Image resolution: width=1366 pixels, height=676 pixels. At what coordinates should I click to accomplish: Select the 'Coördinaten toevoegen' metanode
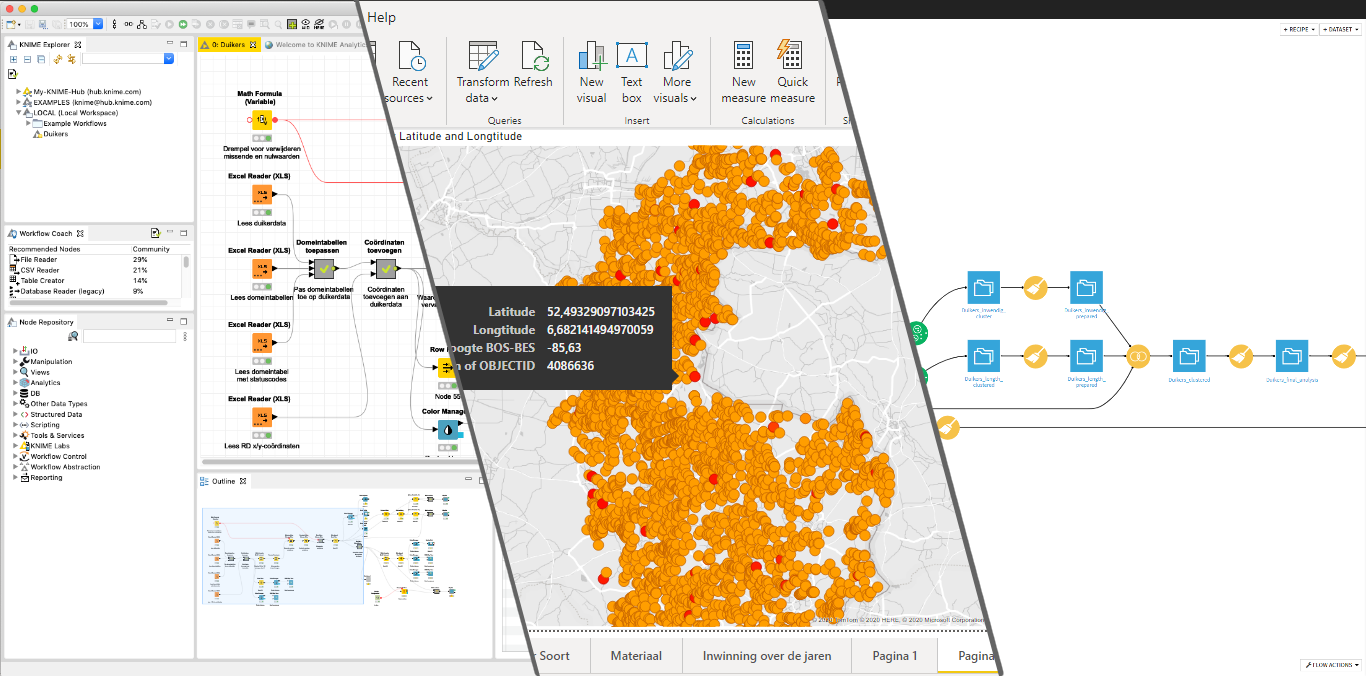pos(385,269)
